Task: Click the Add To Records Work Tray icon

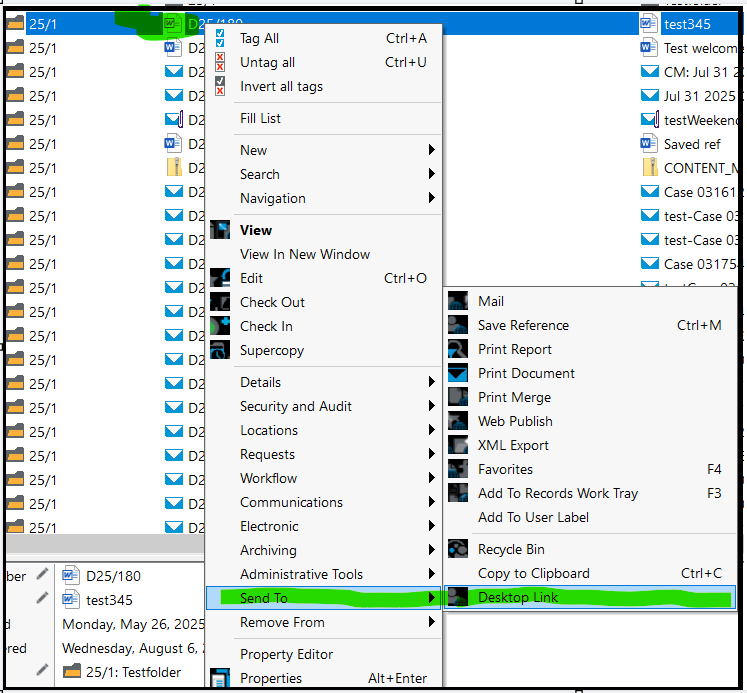Action: click(x=458, y=493)
